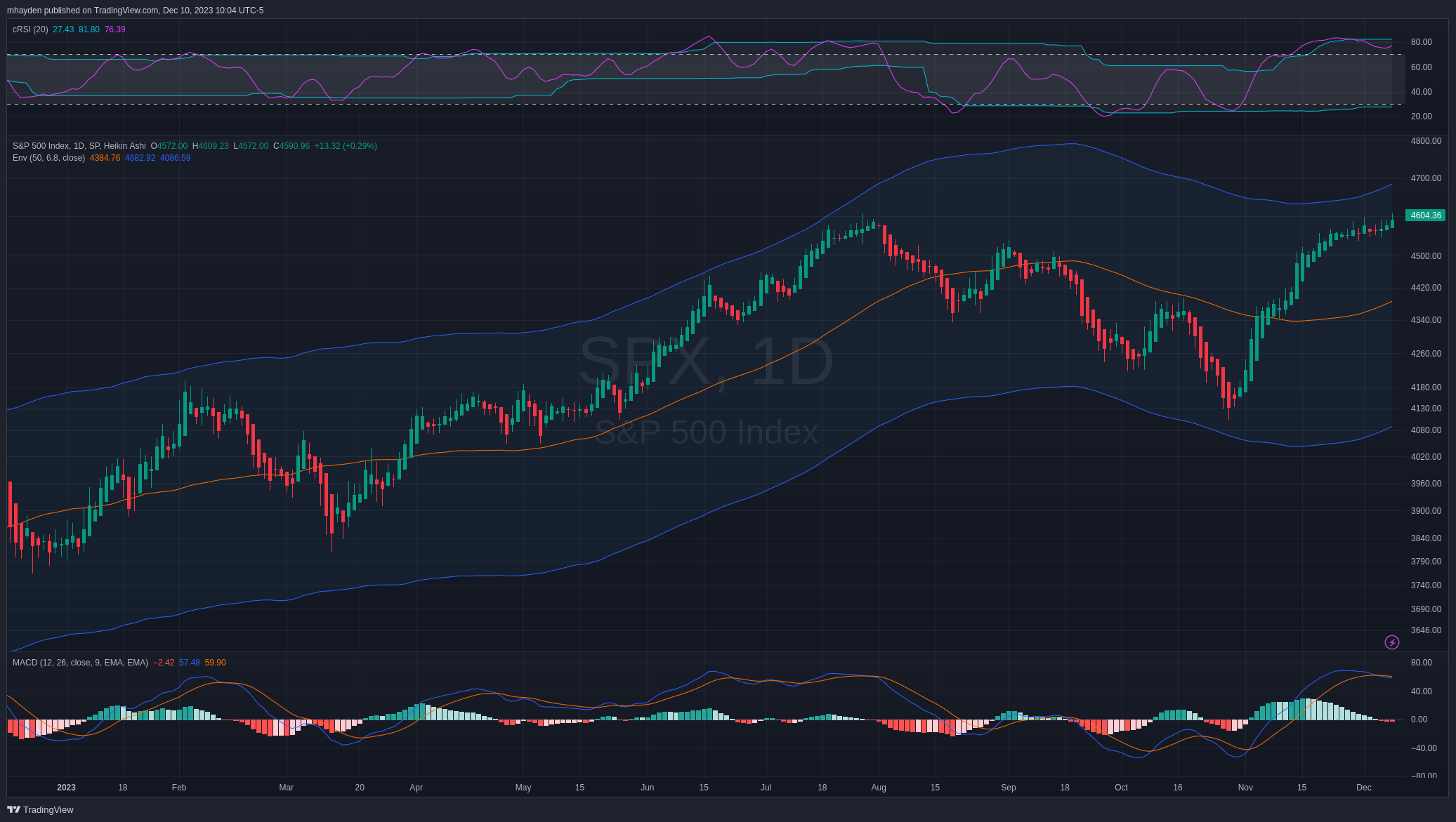Click the Mar label on time axis

coord(287,788)
